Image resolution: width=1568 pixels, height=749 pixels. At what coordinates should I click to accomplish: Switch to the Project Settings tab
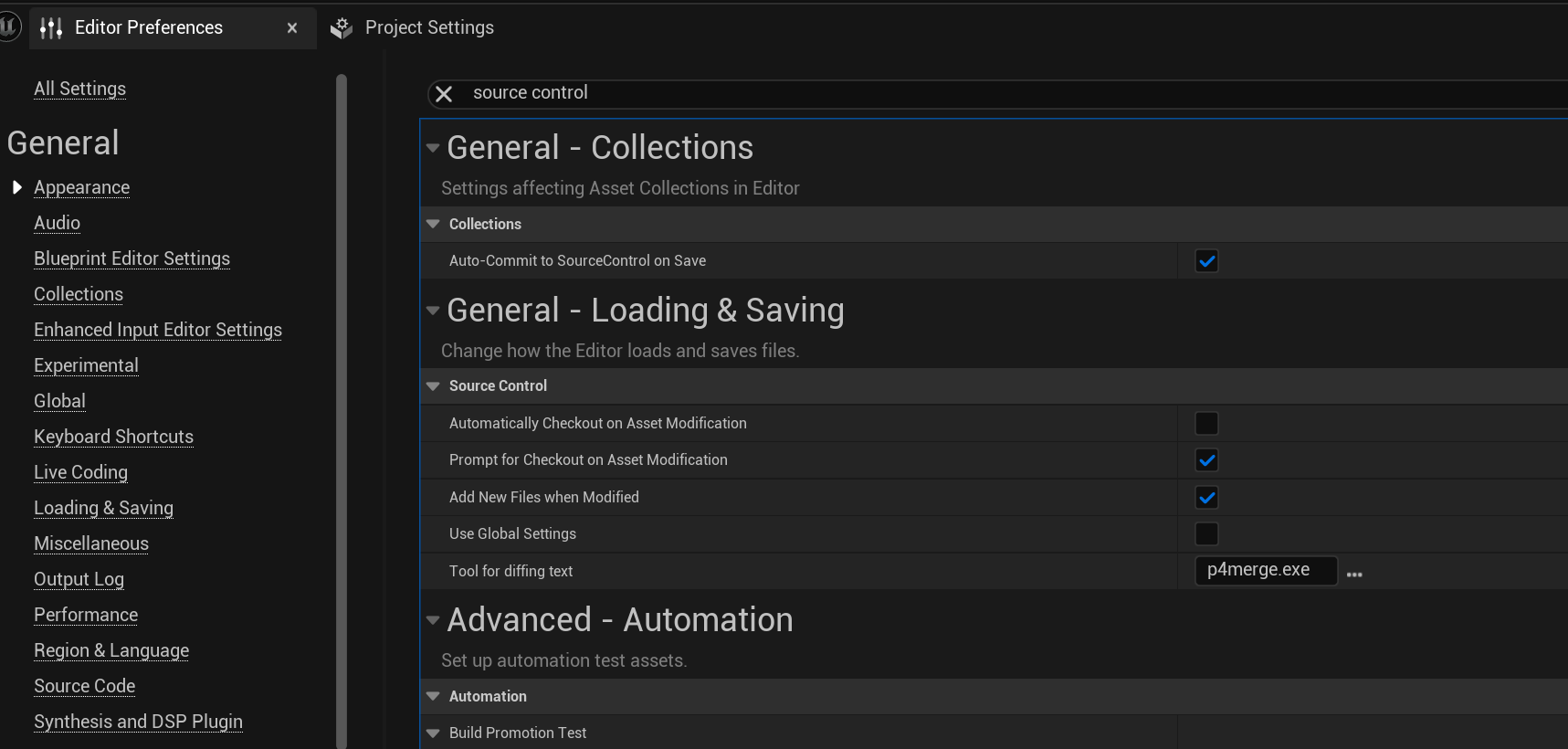point(429,28)
